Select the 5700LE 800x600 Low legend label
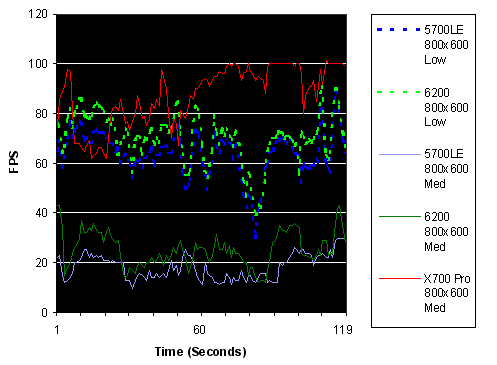Image resolution: width=497 pixels, height=365 pixels. point(446,45)
